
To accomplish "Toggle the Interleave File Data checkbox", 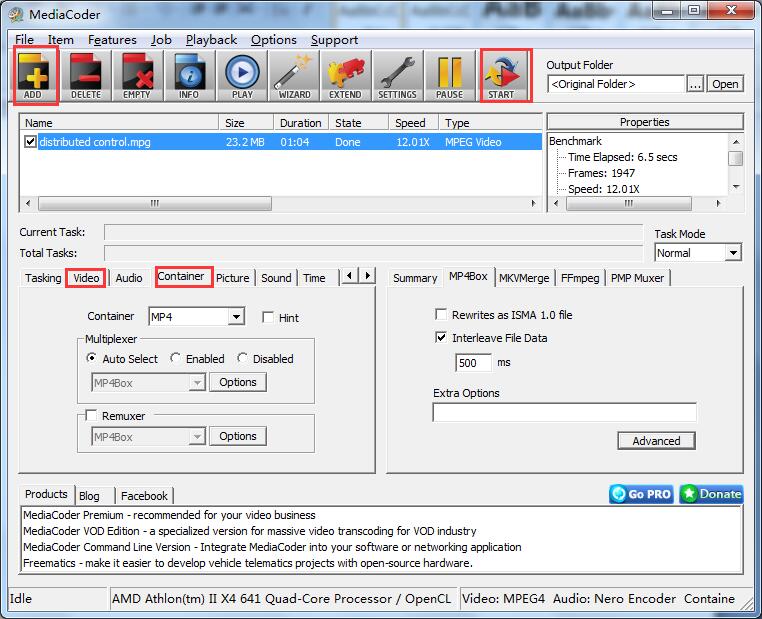I will [441, 338].
